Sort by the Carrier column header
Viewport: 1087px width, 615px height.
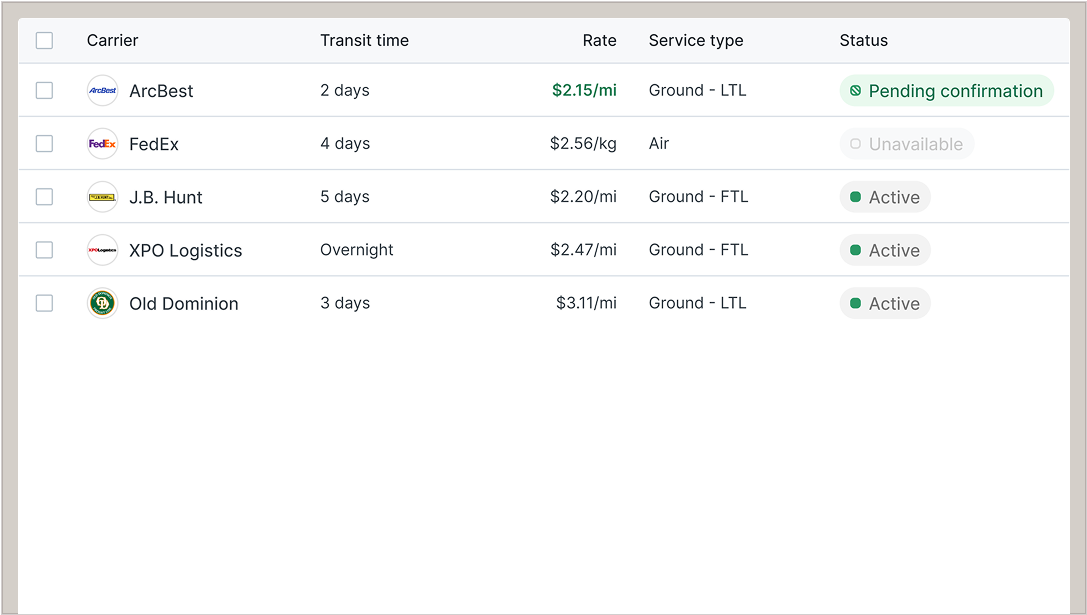tap(112, 41)
